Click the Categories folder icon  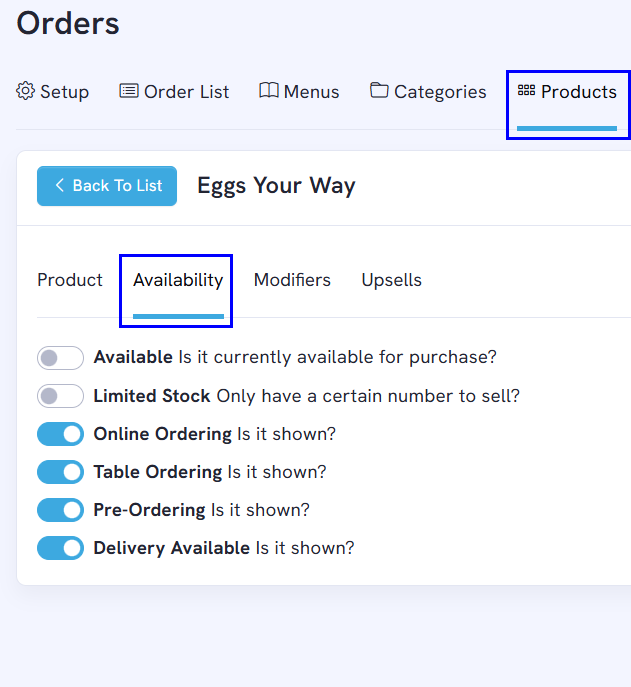[x=379, y=90]
